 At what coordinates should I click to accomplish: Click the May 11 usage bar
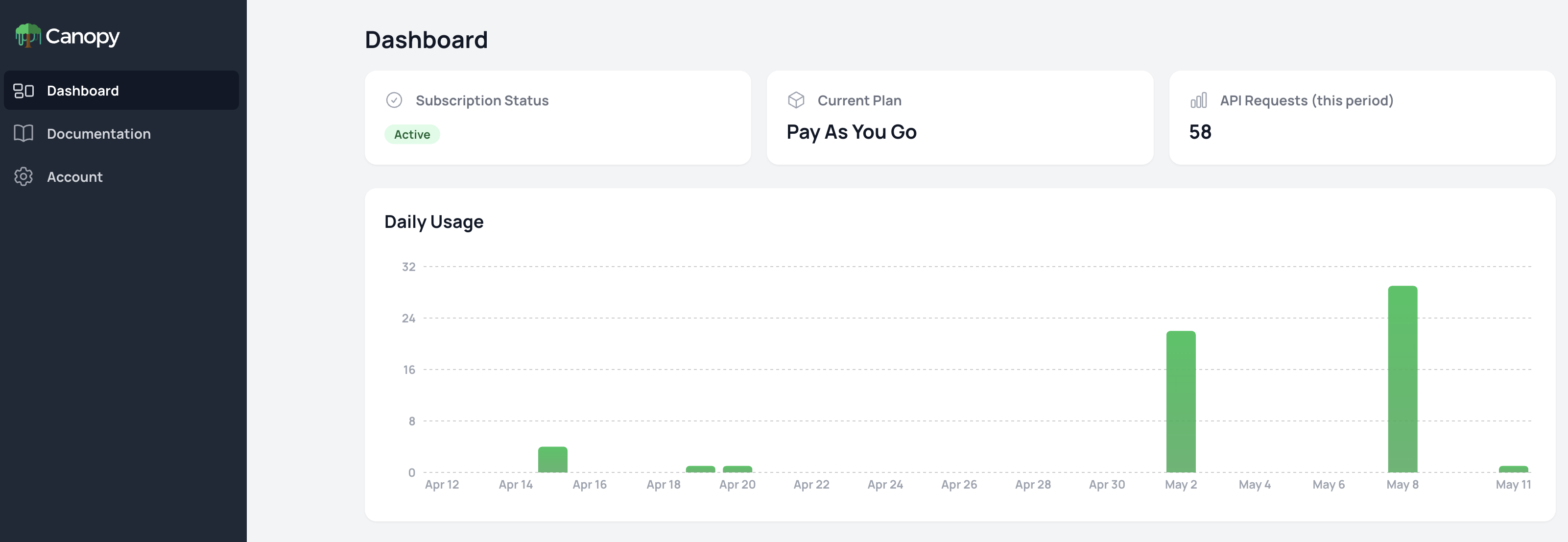[1513, 469]
